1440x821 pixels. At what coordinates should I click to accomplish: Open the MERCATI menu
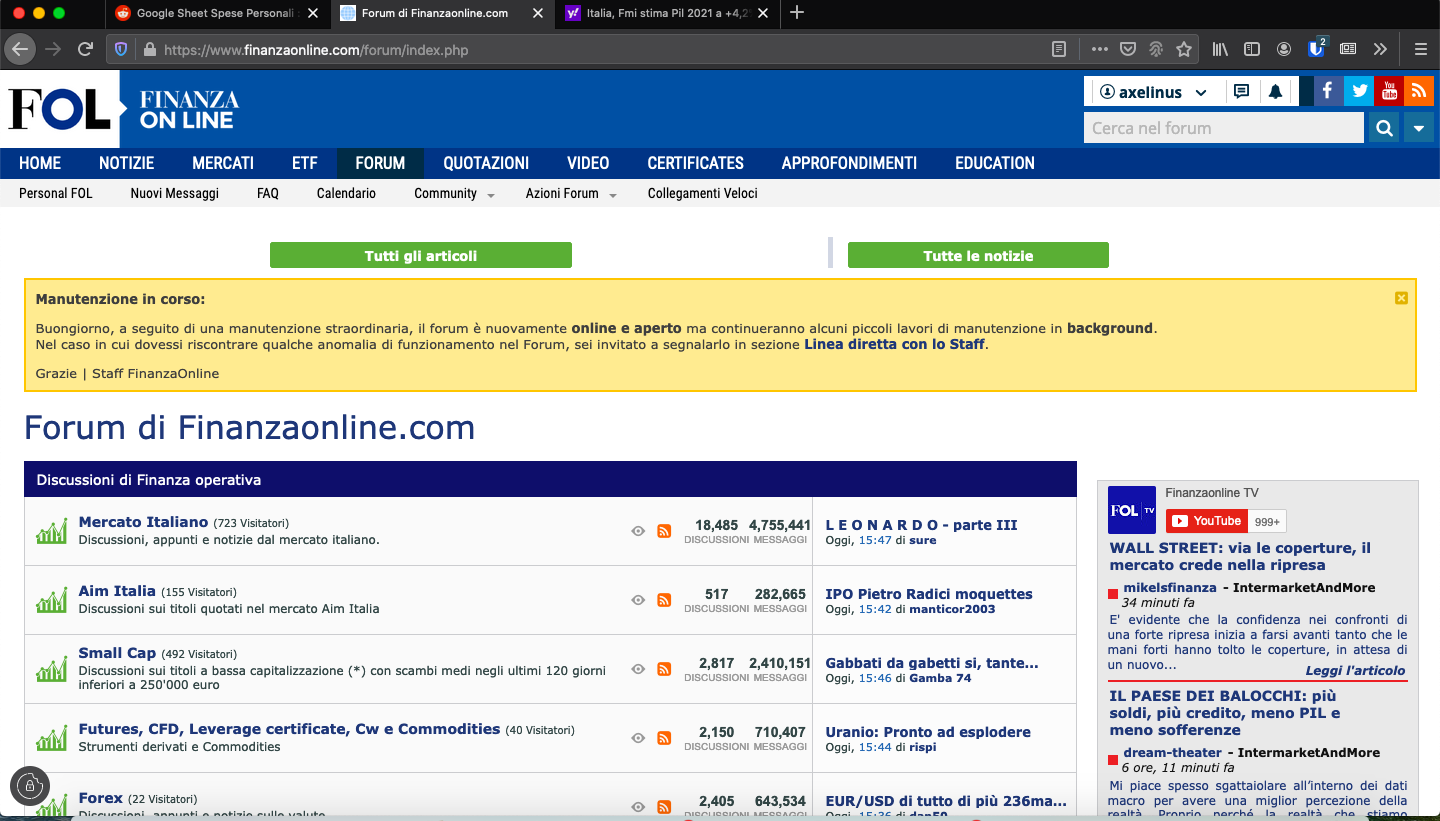[x=223, y=163]
